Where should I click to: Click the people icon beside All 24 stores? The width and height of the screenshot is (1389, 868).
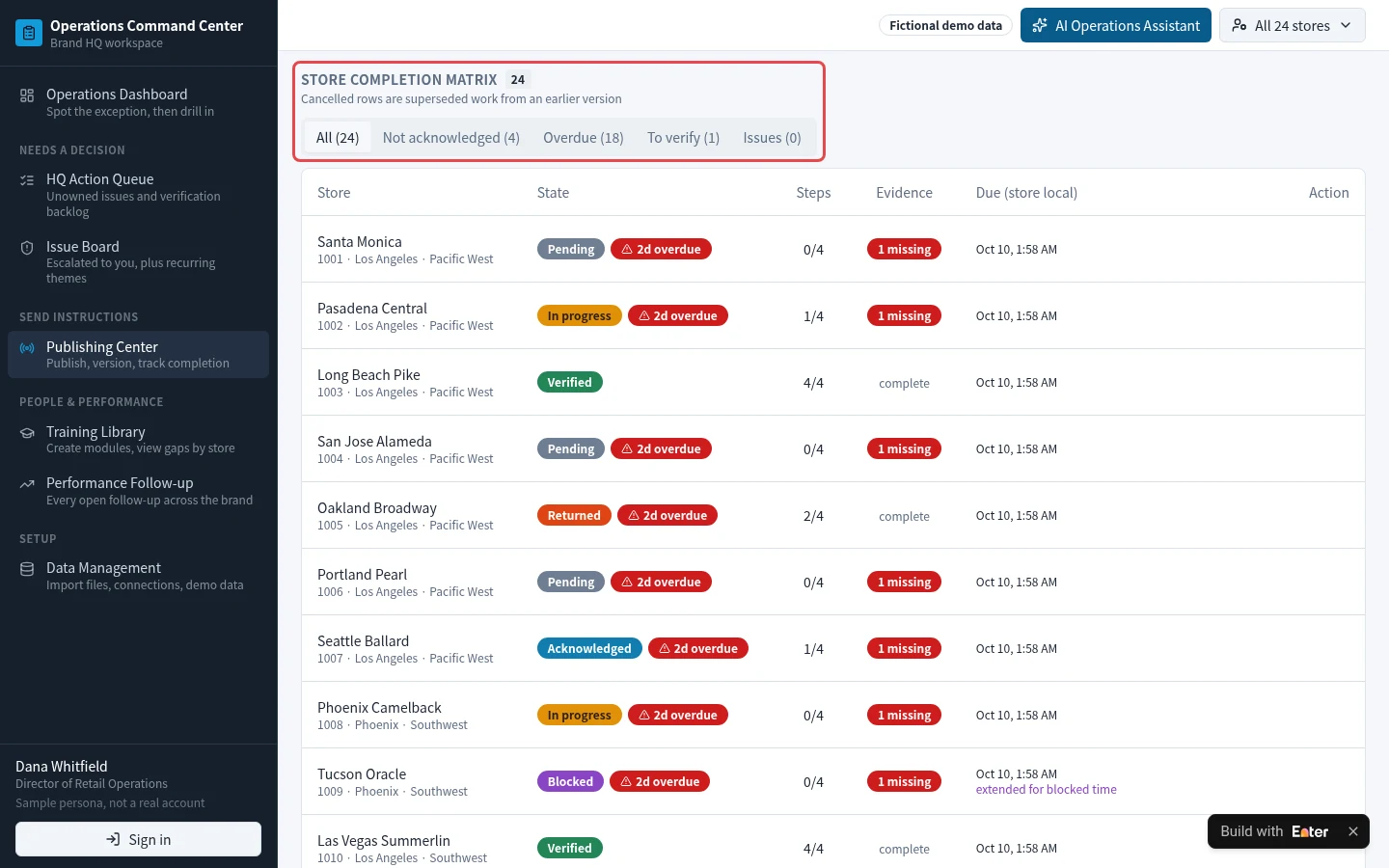coord(1239,26)
